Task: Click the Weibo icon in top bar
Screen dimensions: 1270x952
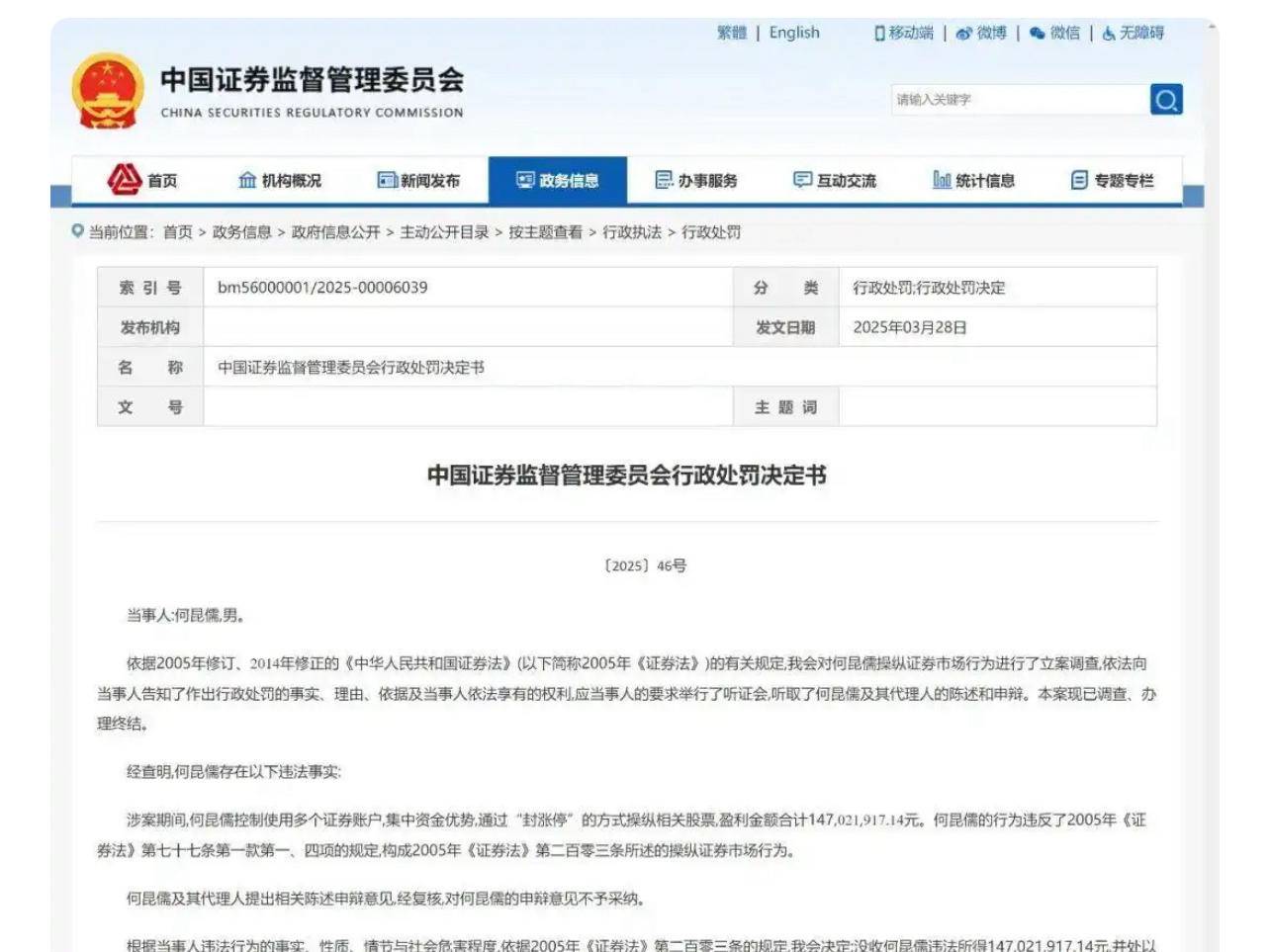Action: point(963,34)
